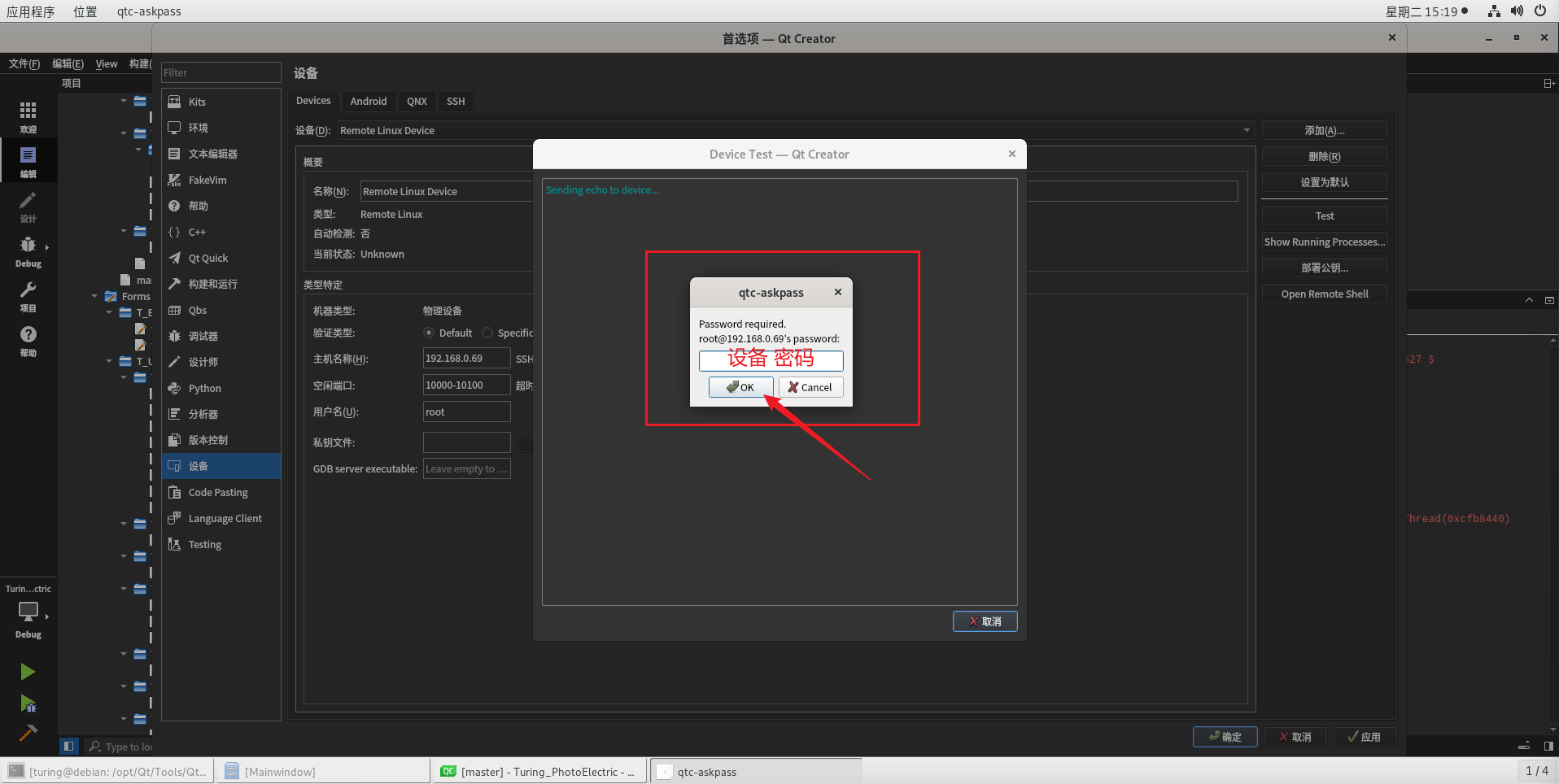The image size is (1559, 784).
Task: Click 确定 in preferences dialog
Action: point(1225,737)
